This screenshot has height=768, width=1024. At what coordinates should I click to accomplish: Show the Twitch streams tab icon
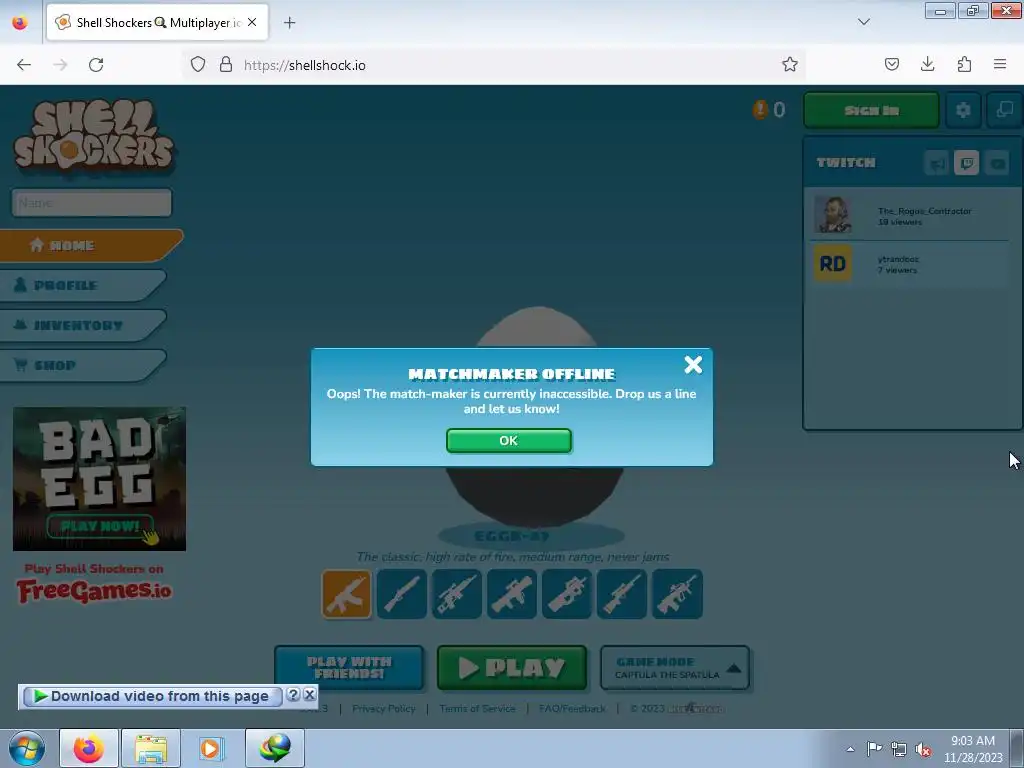coord(967,163)
